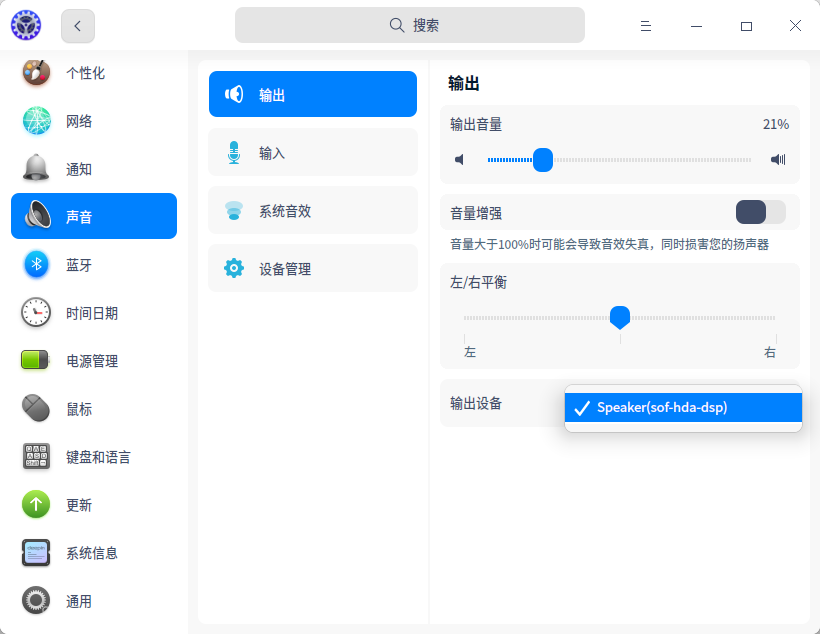
Task: Maximize the Control Center window
Action: tap(746, 26)
